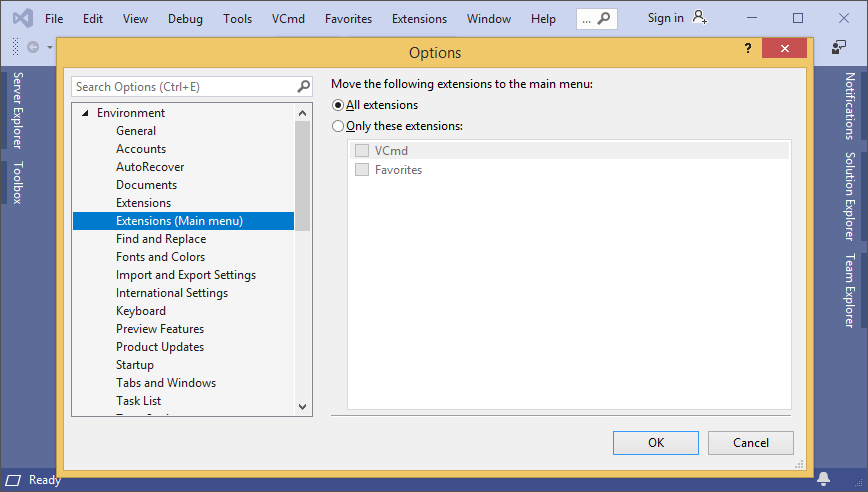Click the notifications bell in status bar
Screen dimensions: 868x492
823,479
